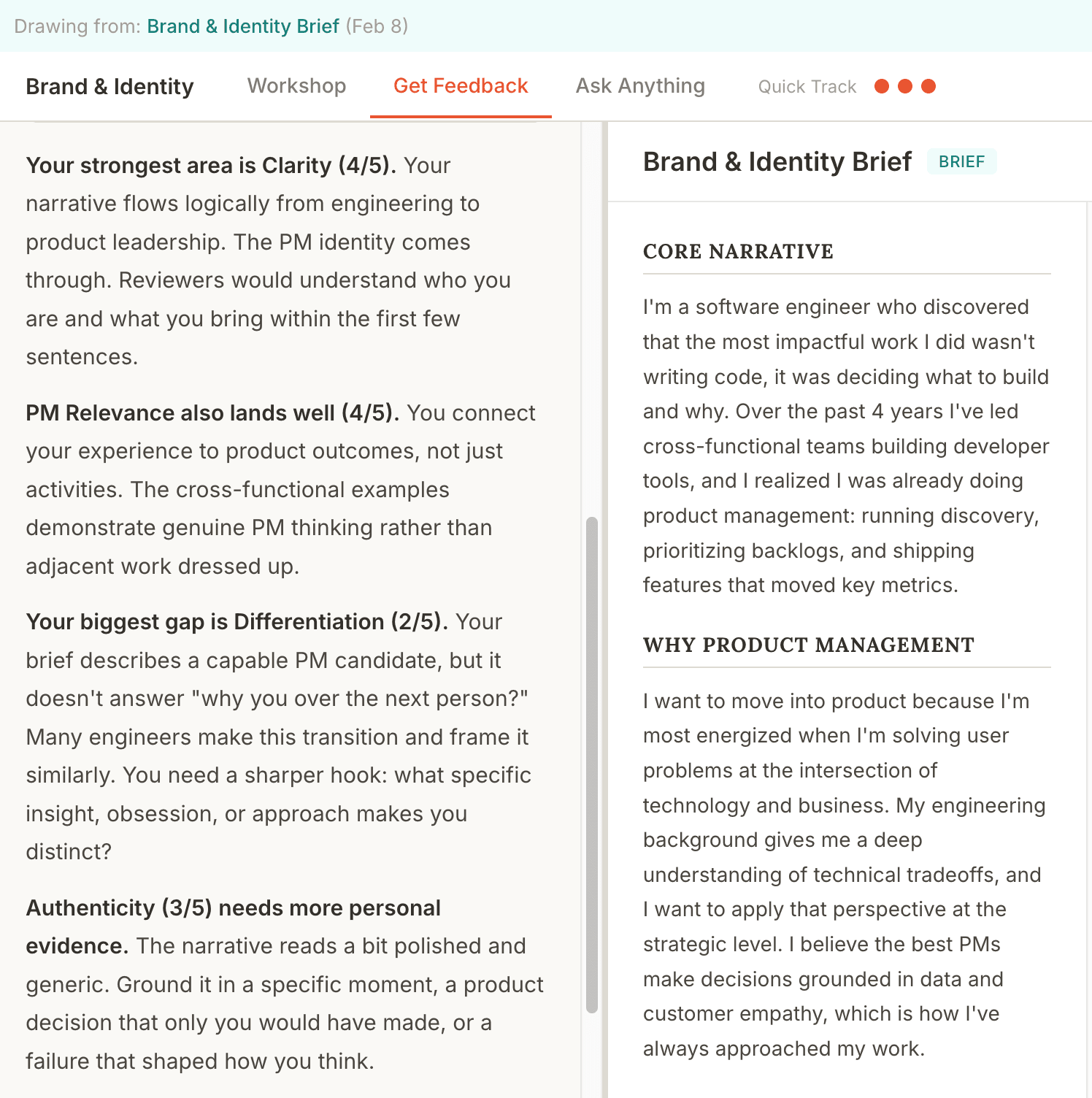Click the middle Quick Track dot

(905, 86)
